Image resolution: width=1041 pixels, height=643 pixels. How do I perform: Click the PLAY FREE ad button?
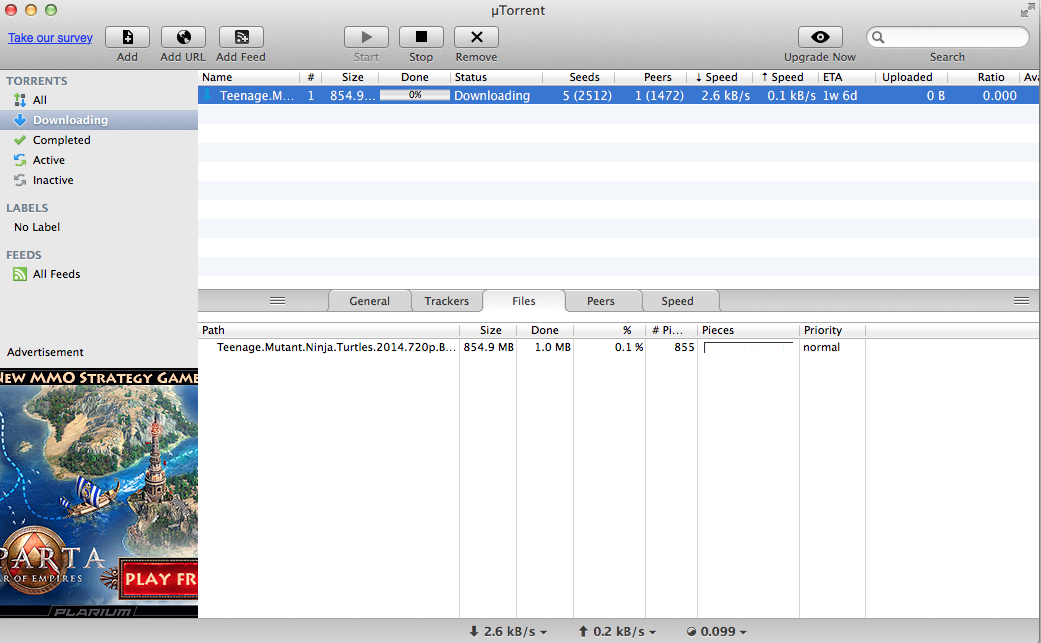coord(159,579)
